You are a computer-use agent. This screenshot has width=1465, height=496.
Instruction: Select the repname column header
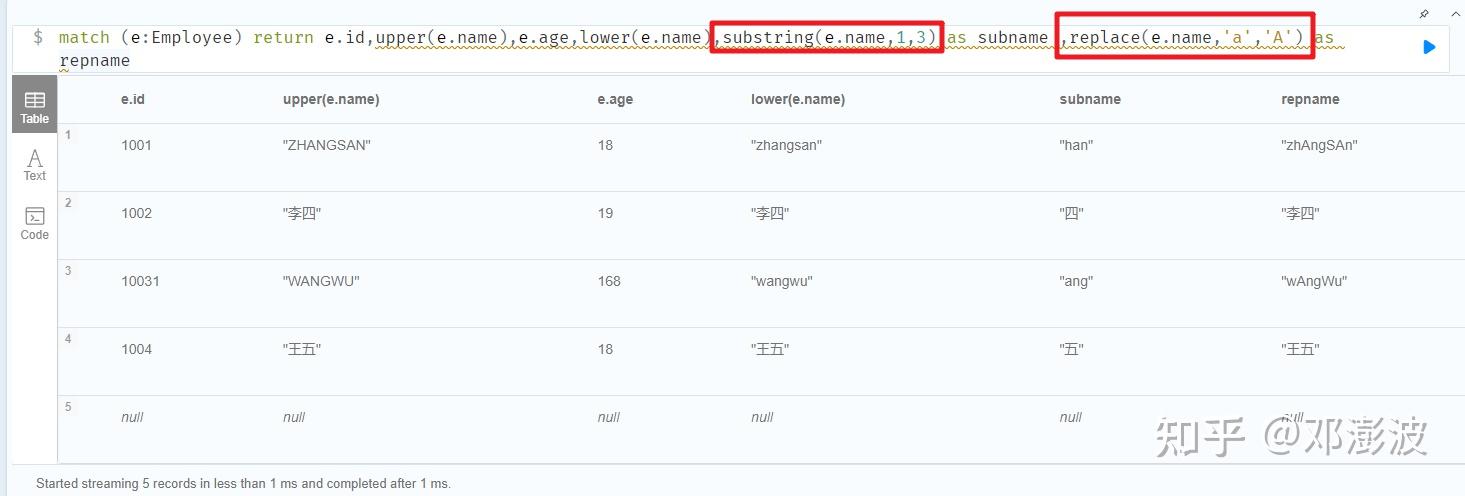click(1310, 99)
